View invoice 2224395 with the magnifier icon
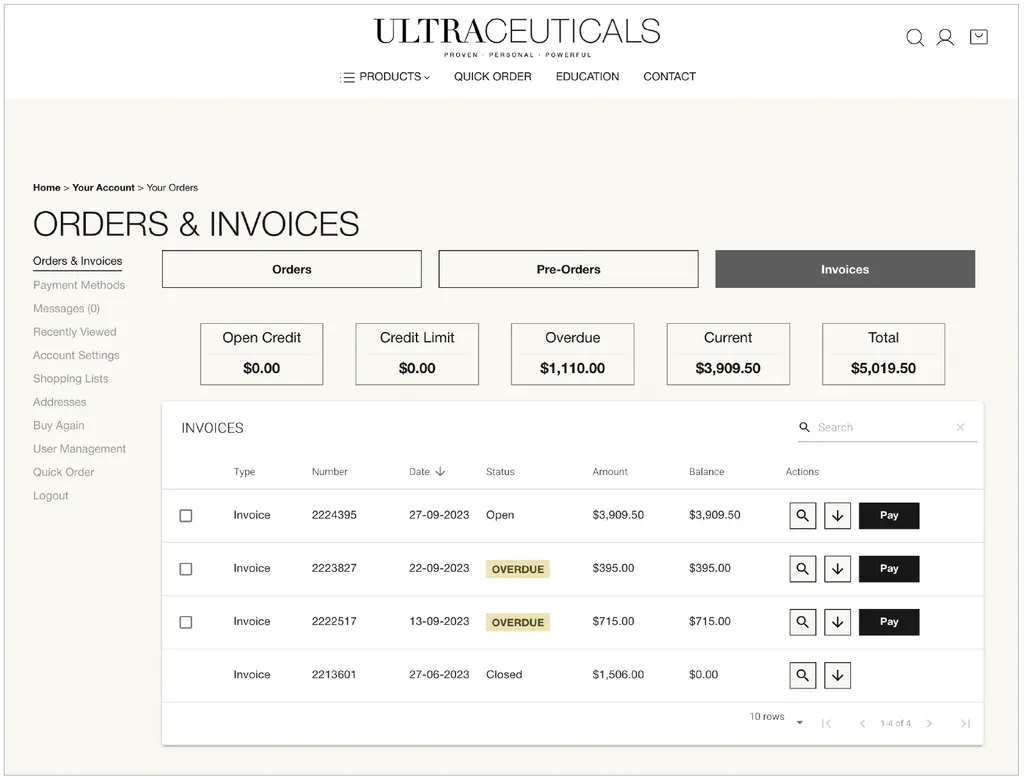 point(803,516)
